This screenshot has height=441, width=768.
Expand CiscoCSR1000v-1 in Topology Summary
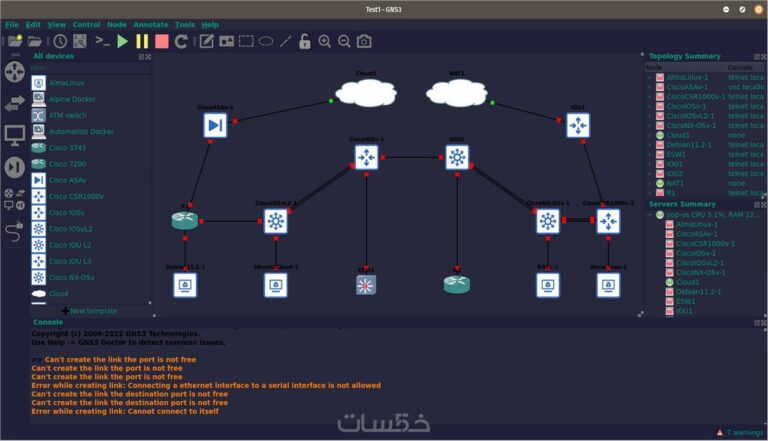click(650, 97)
